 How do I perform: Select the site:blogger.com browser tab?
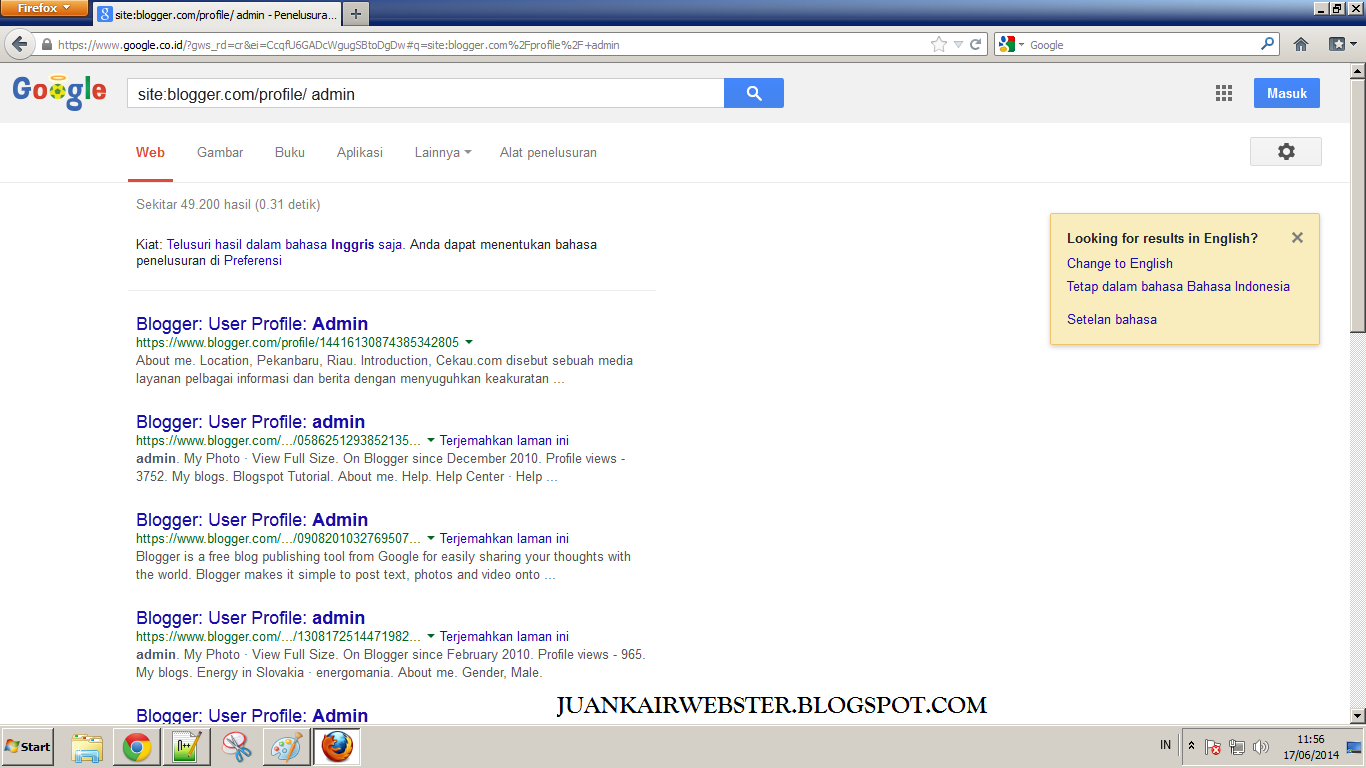(x=217, y=15)
